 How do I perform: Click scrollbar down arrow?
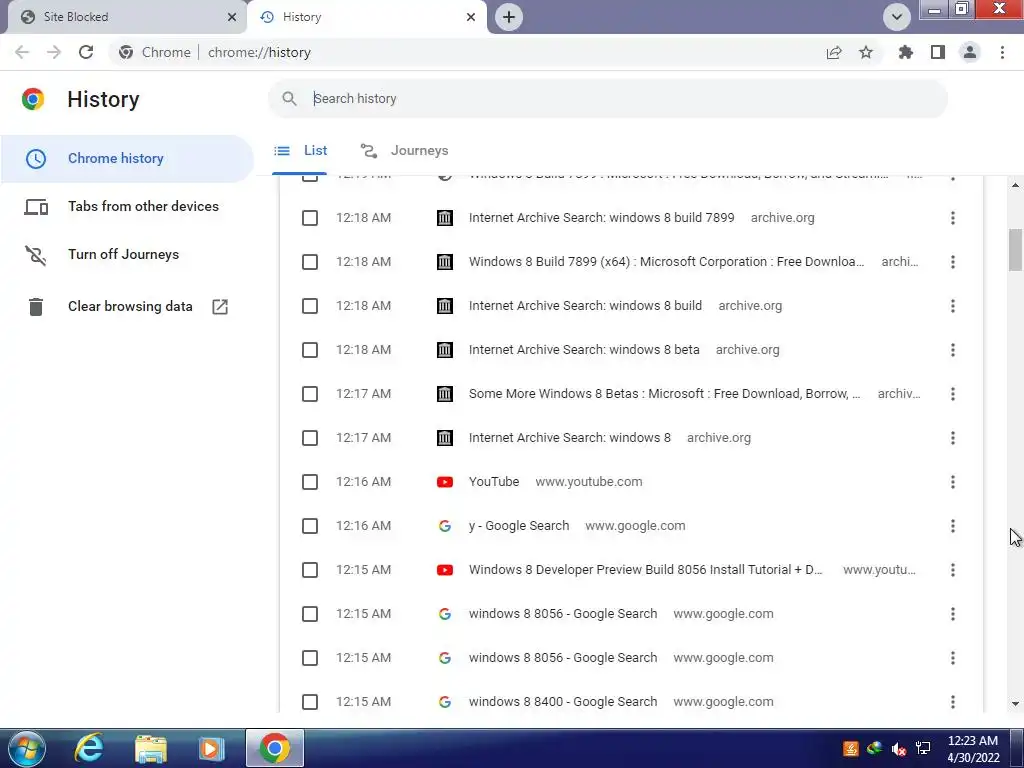[1015, 704]
